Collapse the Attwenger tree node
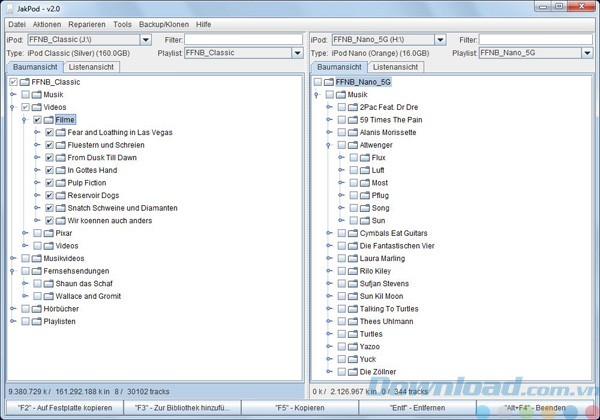The width and height of the screenshot is (600, 420). [x=329, y=145]
